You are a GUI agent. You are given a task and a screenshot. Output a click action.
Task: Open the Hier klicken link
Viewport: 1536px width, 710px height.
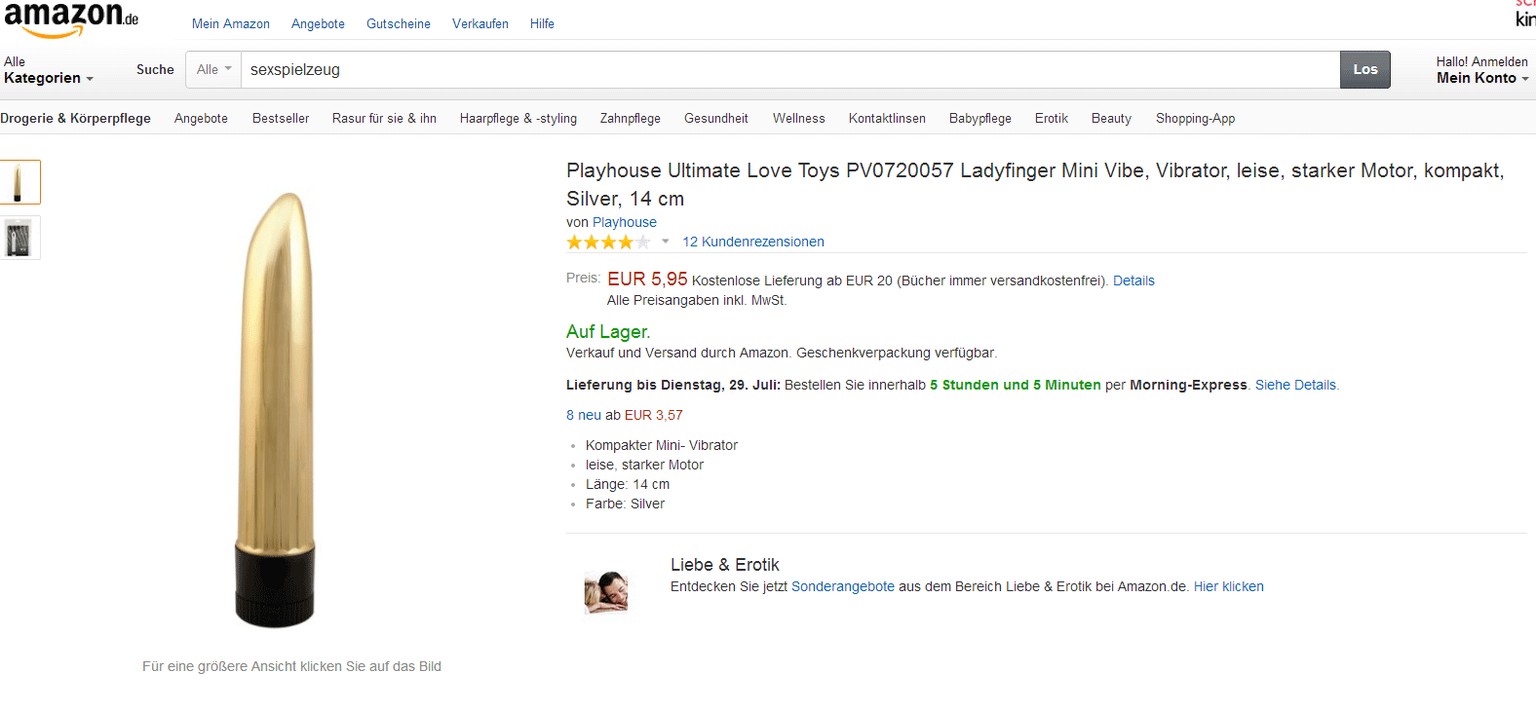[x=1228, y=587]
